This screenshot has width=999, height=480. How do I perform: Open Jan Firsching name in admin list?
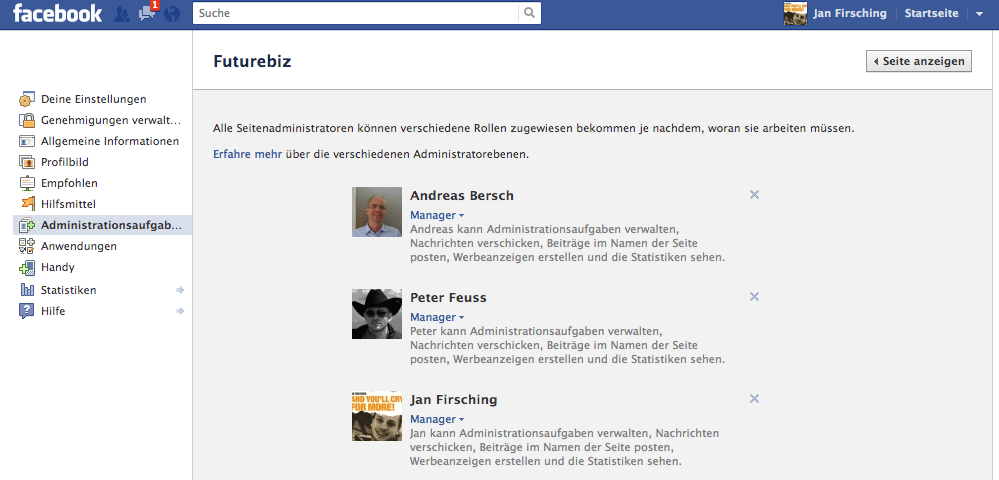coord(454,400)
